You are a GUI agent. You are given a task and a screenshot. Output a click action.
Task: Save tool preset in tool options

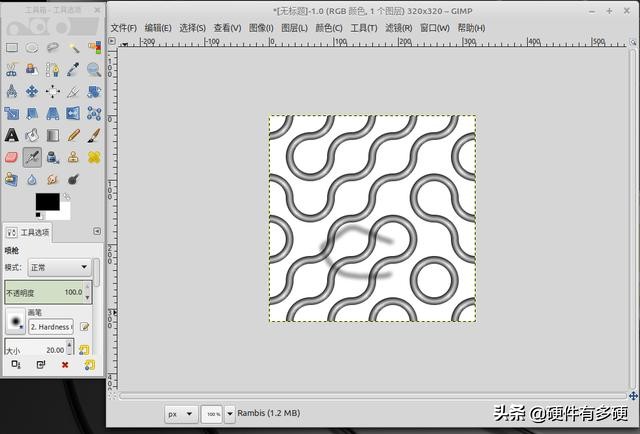[16, 365]
